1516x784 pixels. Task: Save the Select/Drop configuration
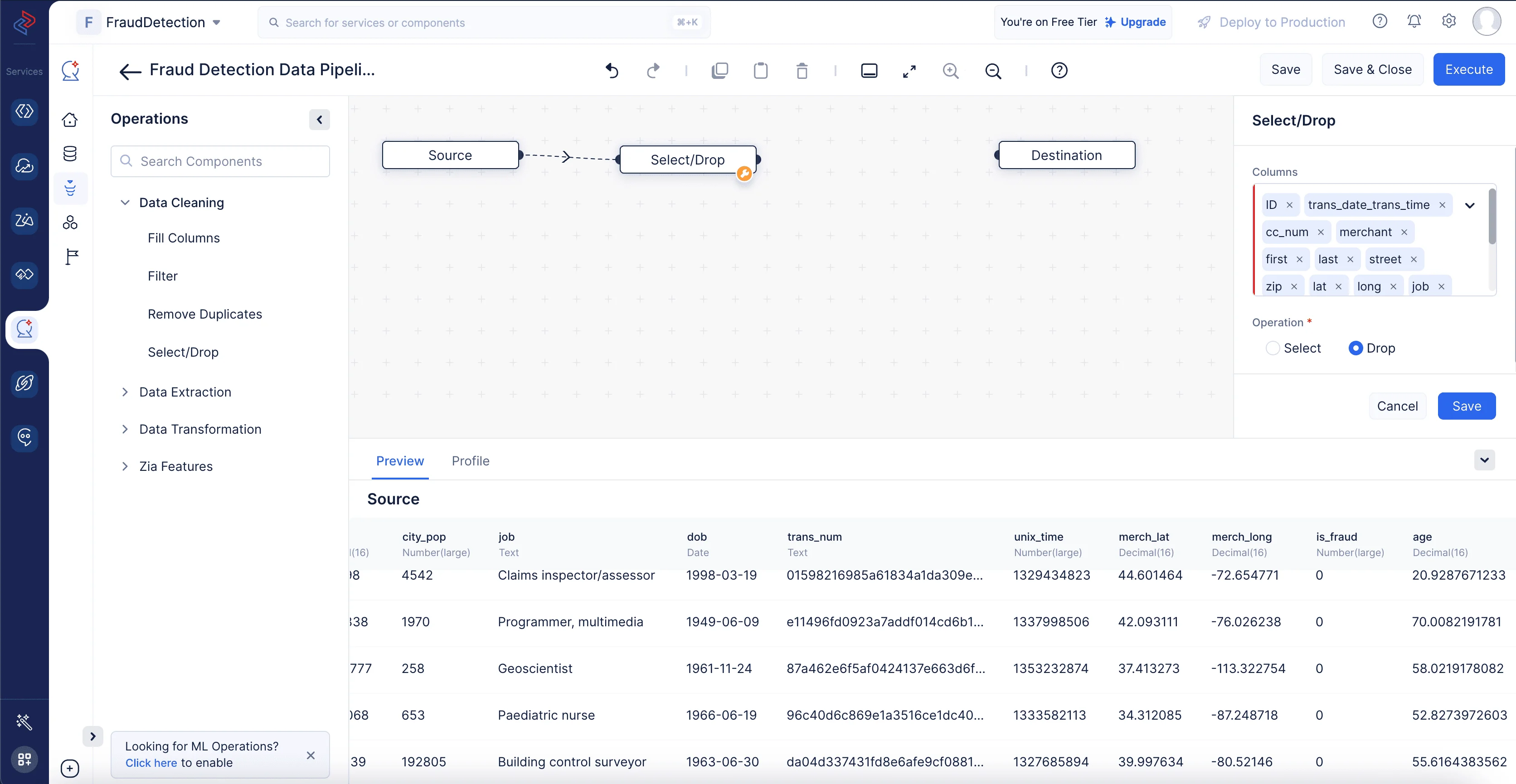click(x=1467, y=407)
